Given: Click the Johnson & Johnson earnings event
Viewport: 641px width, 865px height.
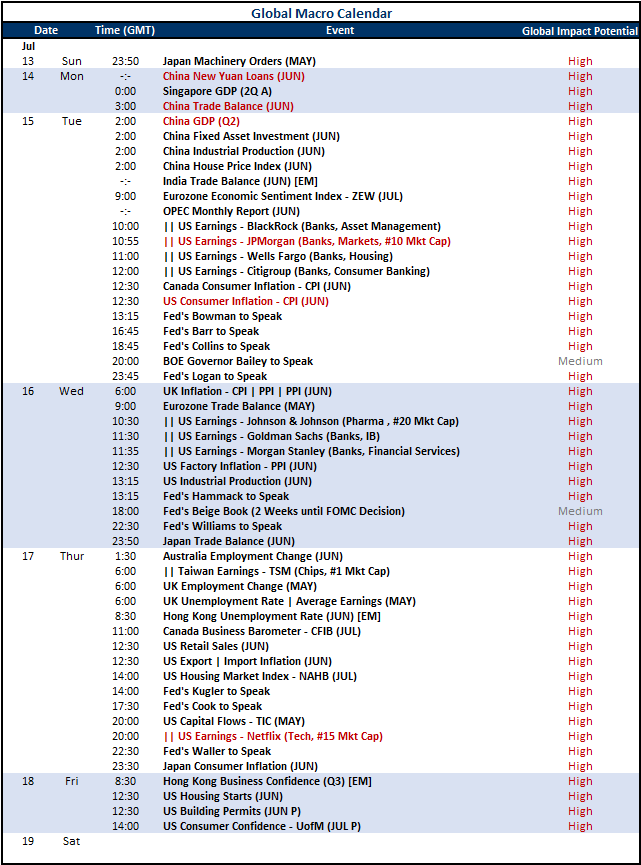Looking at the screenshot, I should [311, 421].
